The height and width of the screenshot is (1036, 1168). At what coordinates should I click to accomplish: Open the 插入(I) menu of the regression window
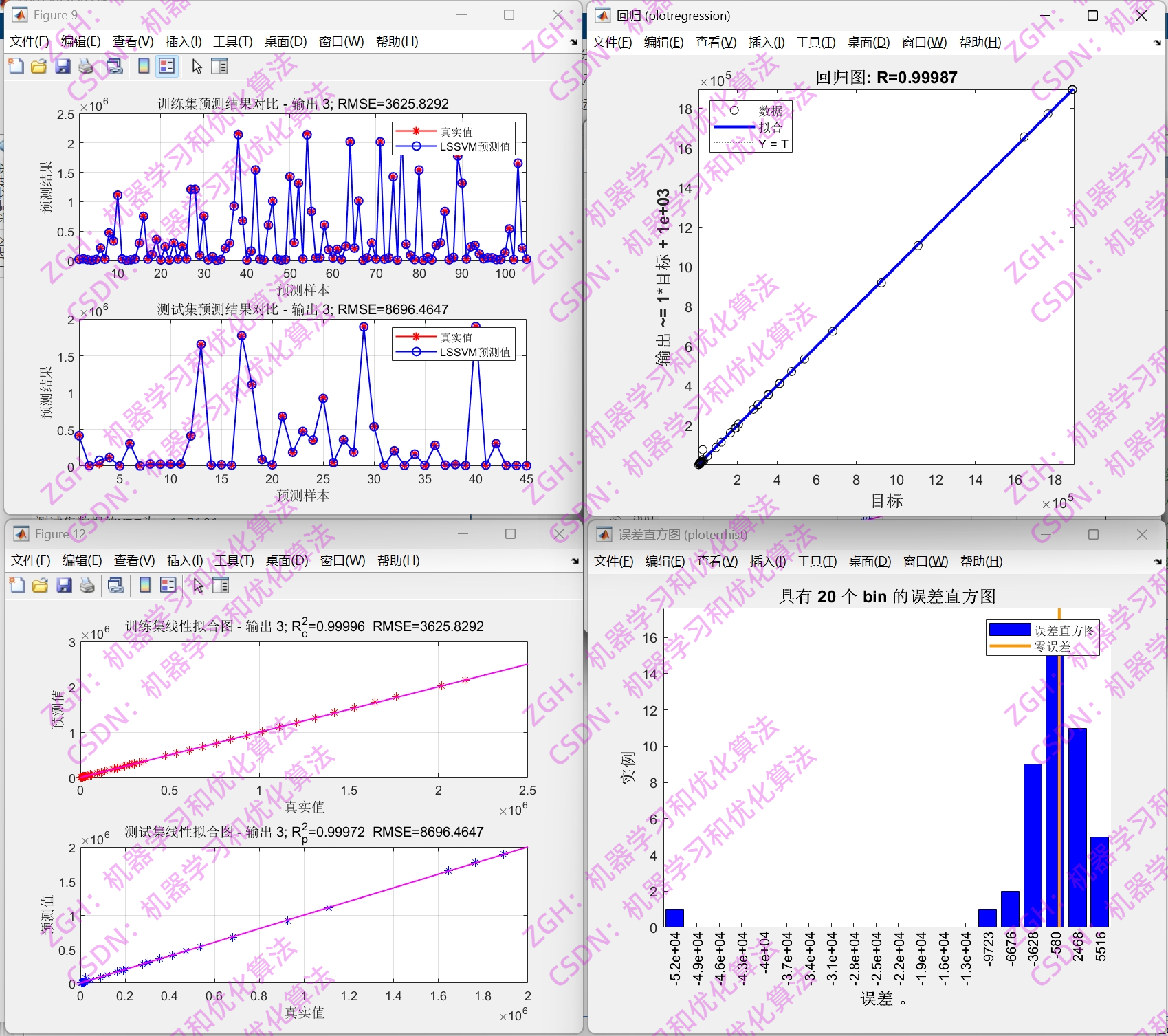tap(766, 42)
